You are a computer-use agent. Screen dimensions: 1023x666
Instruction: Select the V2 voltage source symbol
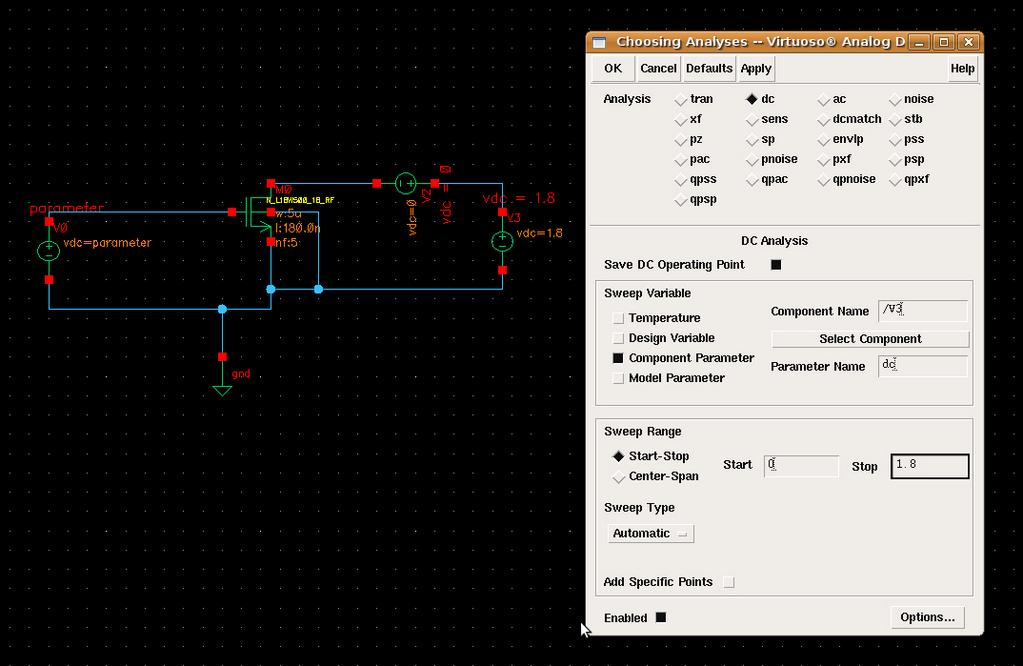[405, 183]
